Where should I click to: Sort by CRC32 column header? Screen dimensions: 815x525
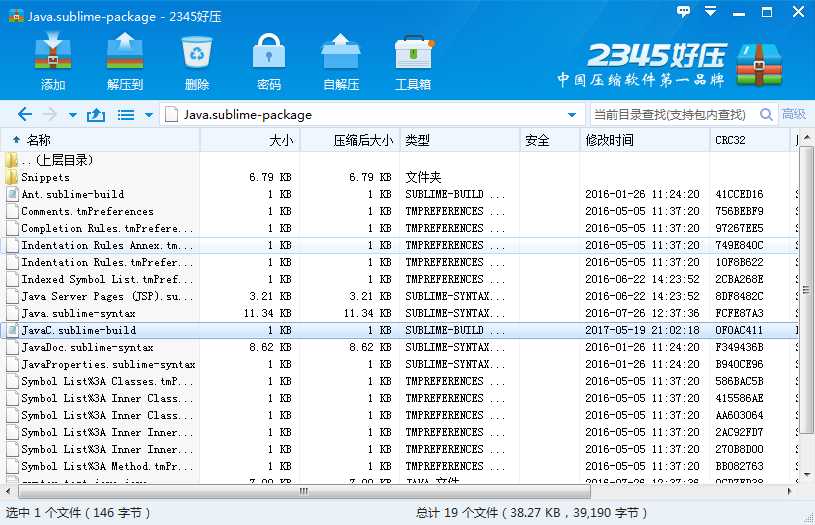point(749,140)
